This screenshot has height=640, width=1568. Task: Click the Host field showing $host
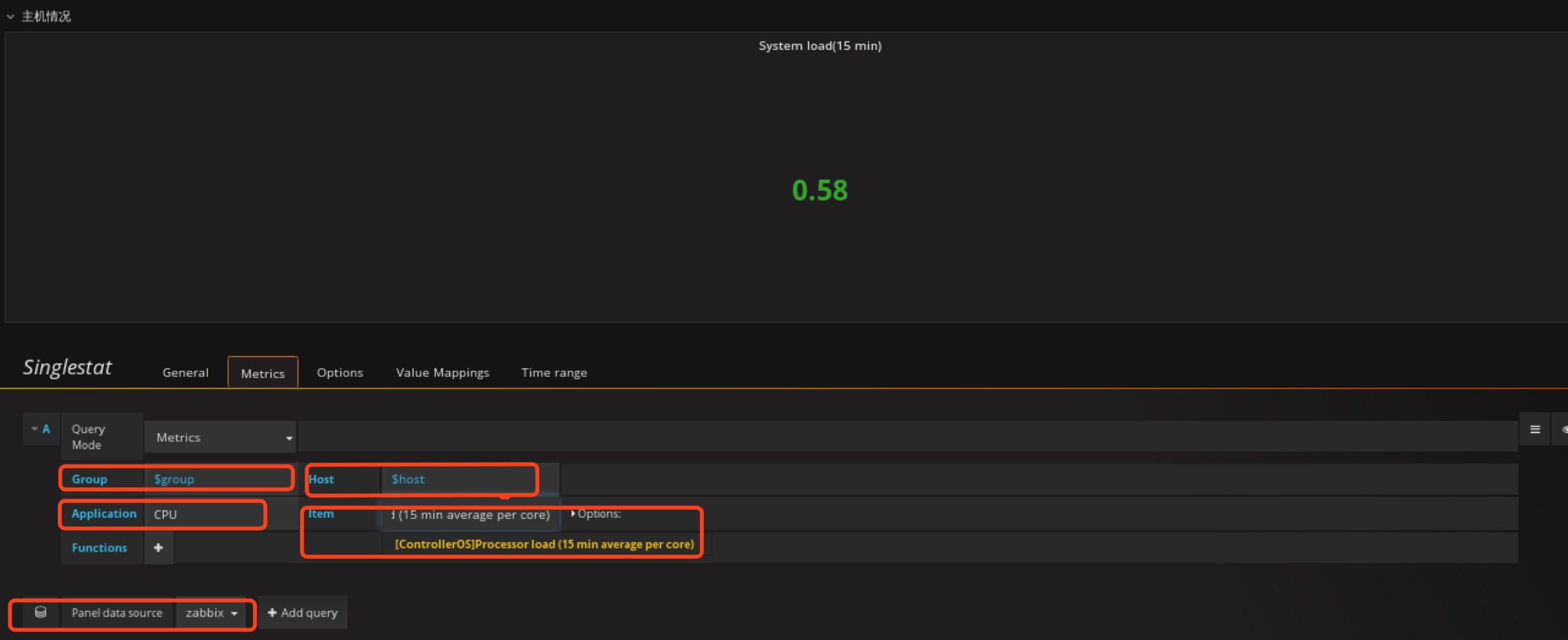(459, 479)
